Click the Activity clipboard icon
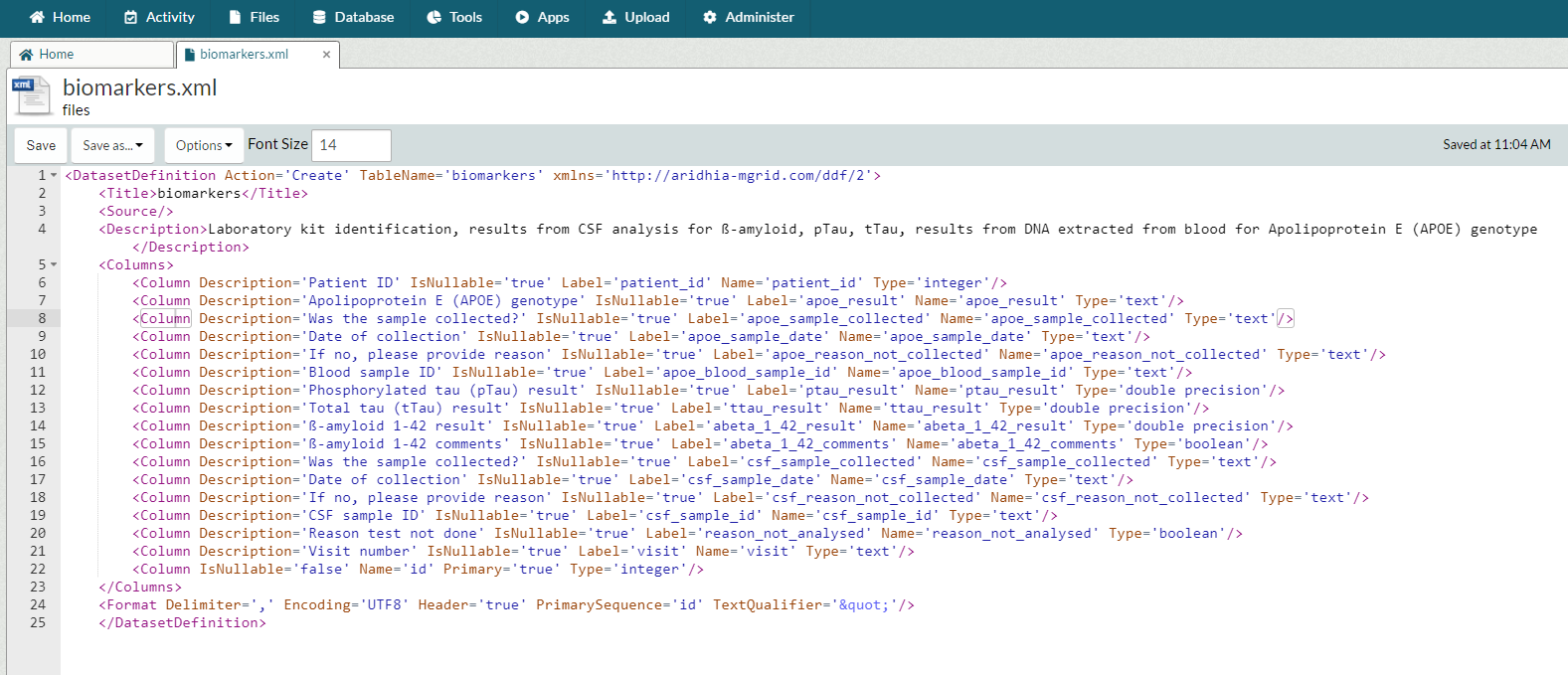The height and width of the screenshot is (675, 1568). (130, 17)
